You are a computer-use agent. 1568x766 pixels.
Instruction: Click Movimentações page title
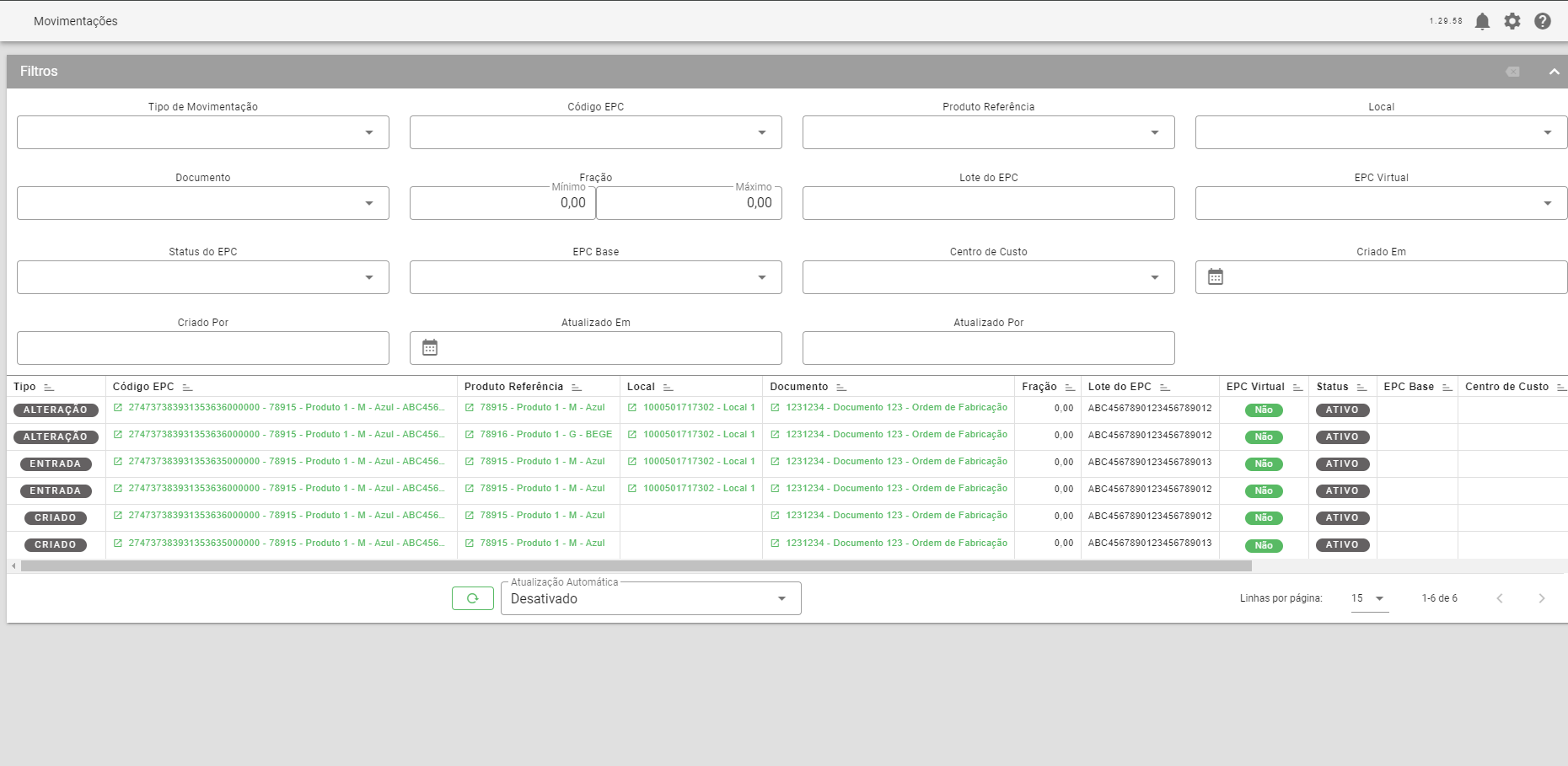(x=76, y=21)
